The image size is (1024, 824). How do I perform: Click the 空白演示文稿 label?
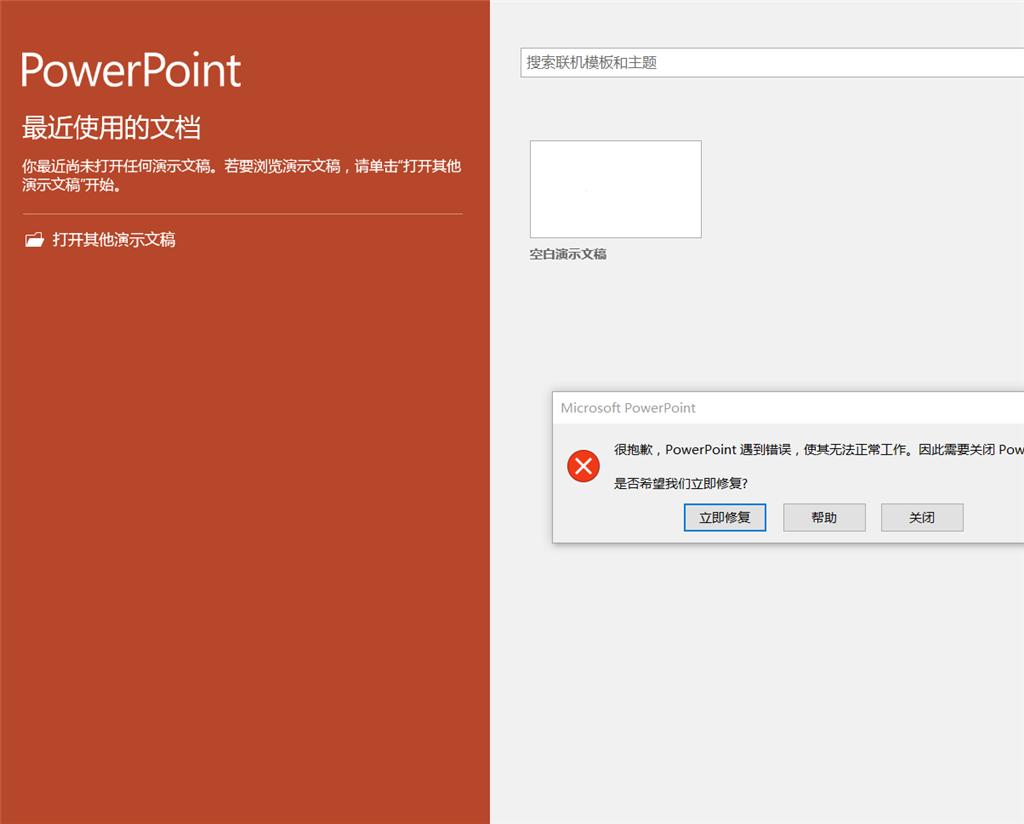pos(568,254)
